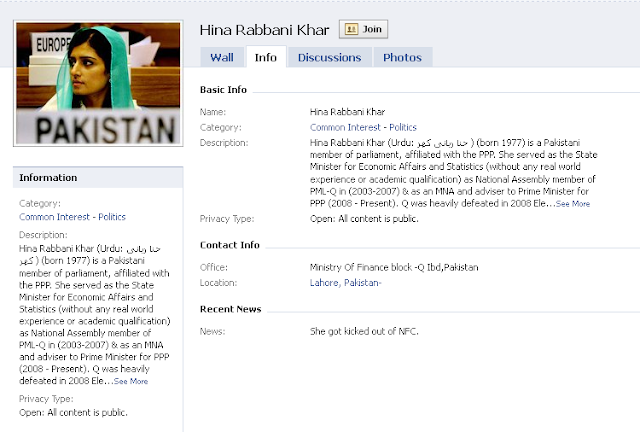This screenshot has width=640, height=432.
Task: Click the Contact Info section heading
Action: (x=229, y=245)
